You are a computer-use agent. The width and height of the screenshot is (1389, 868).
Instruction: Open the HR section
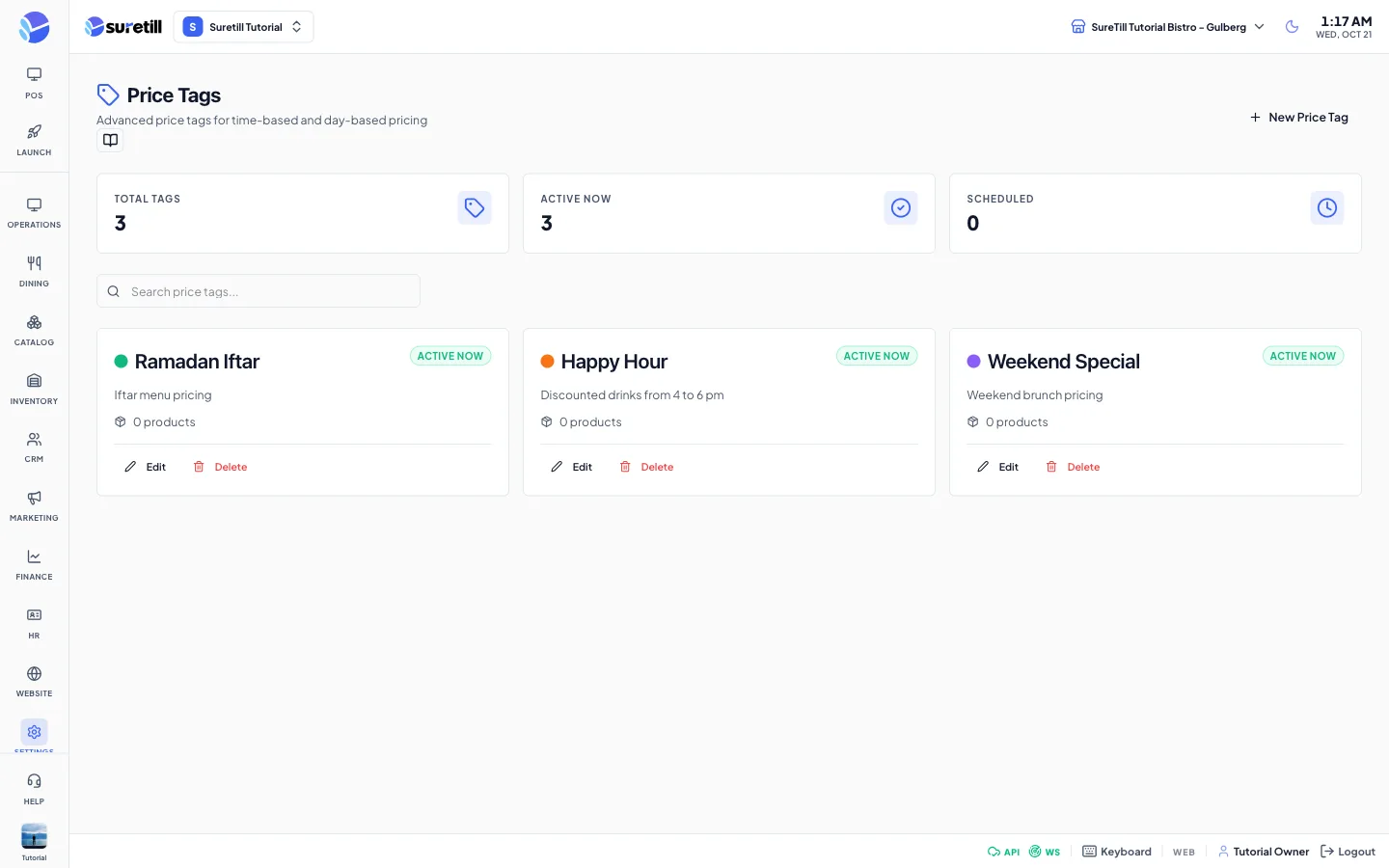[34, 624]
